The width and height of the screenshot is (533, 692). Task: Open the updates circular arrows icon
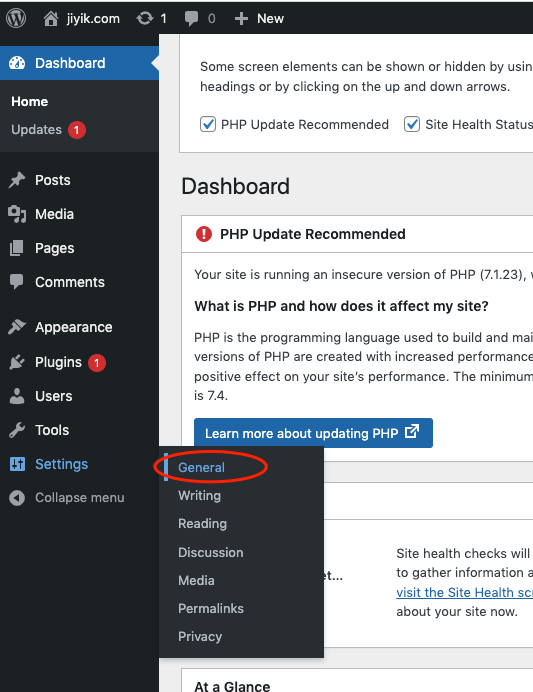[x=144, y=19]
